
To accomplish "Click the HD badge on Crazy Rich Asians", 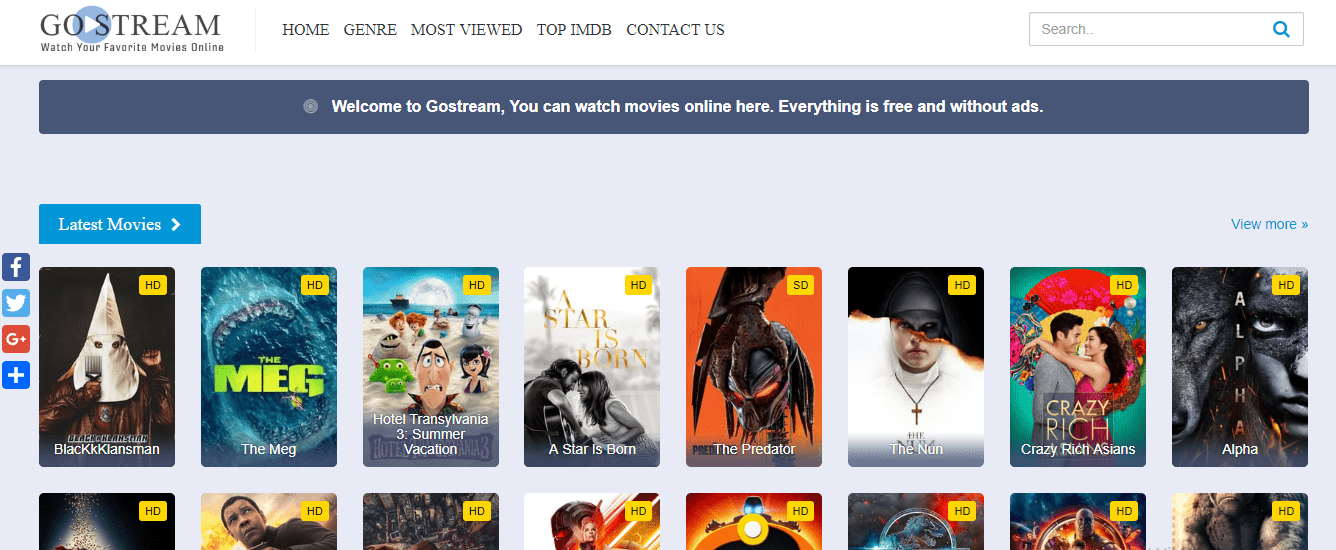I will click(x=1124, y=285).
